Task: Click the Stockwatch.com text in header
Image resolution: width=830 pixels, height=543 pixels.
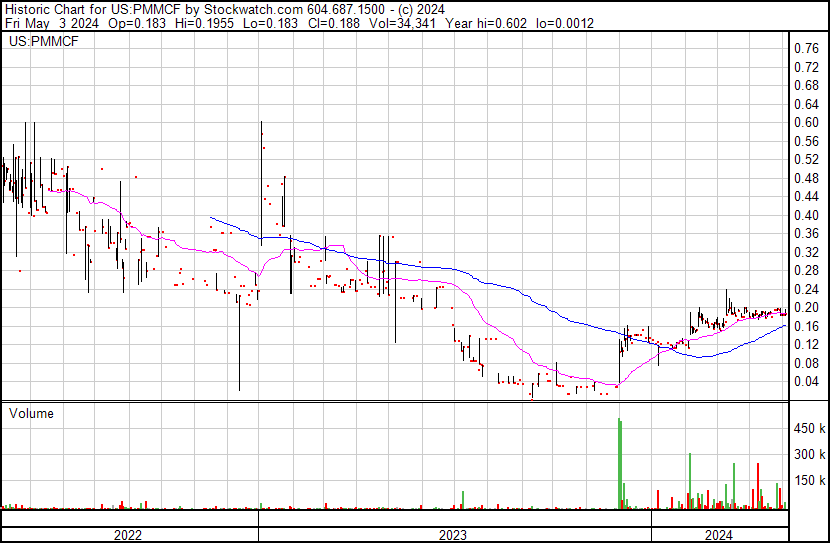Action: pos(238,9)
